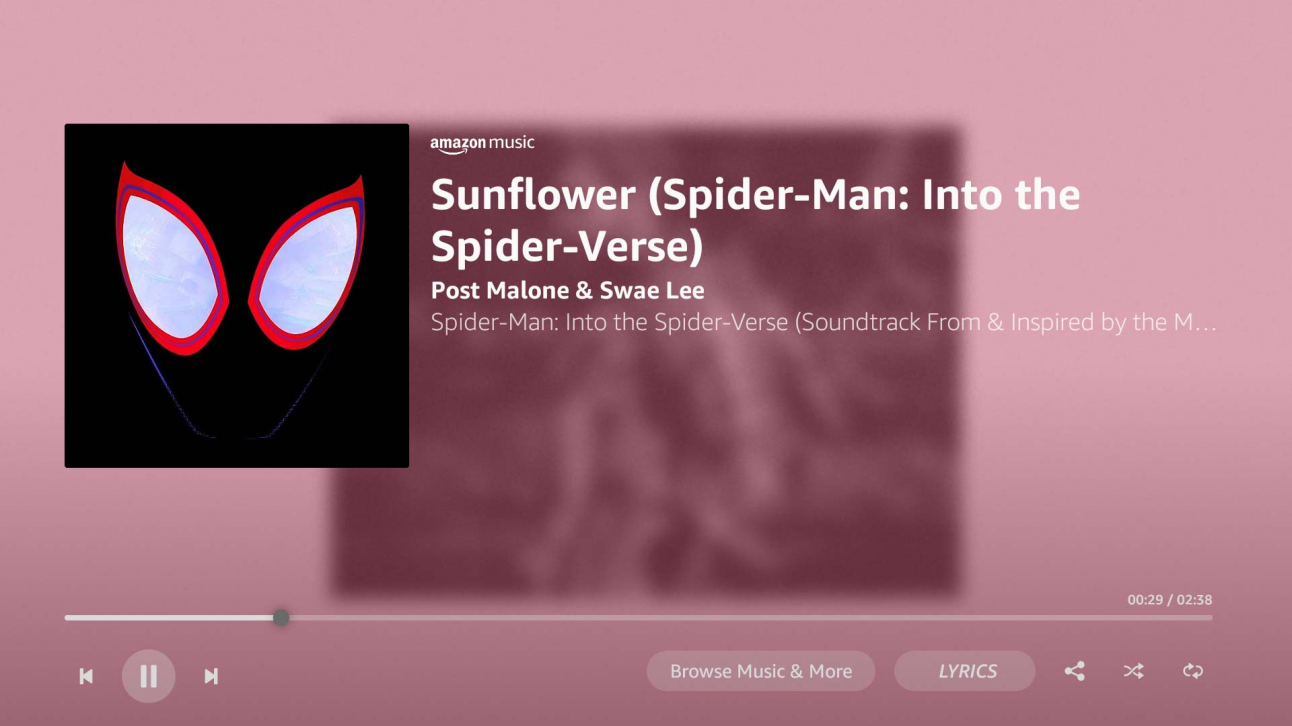Skip to the next track
The height and width of the screenshot is (726, 1292).
point(211,677)
